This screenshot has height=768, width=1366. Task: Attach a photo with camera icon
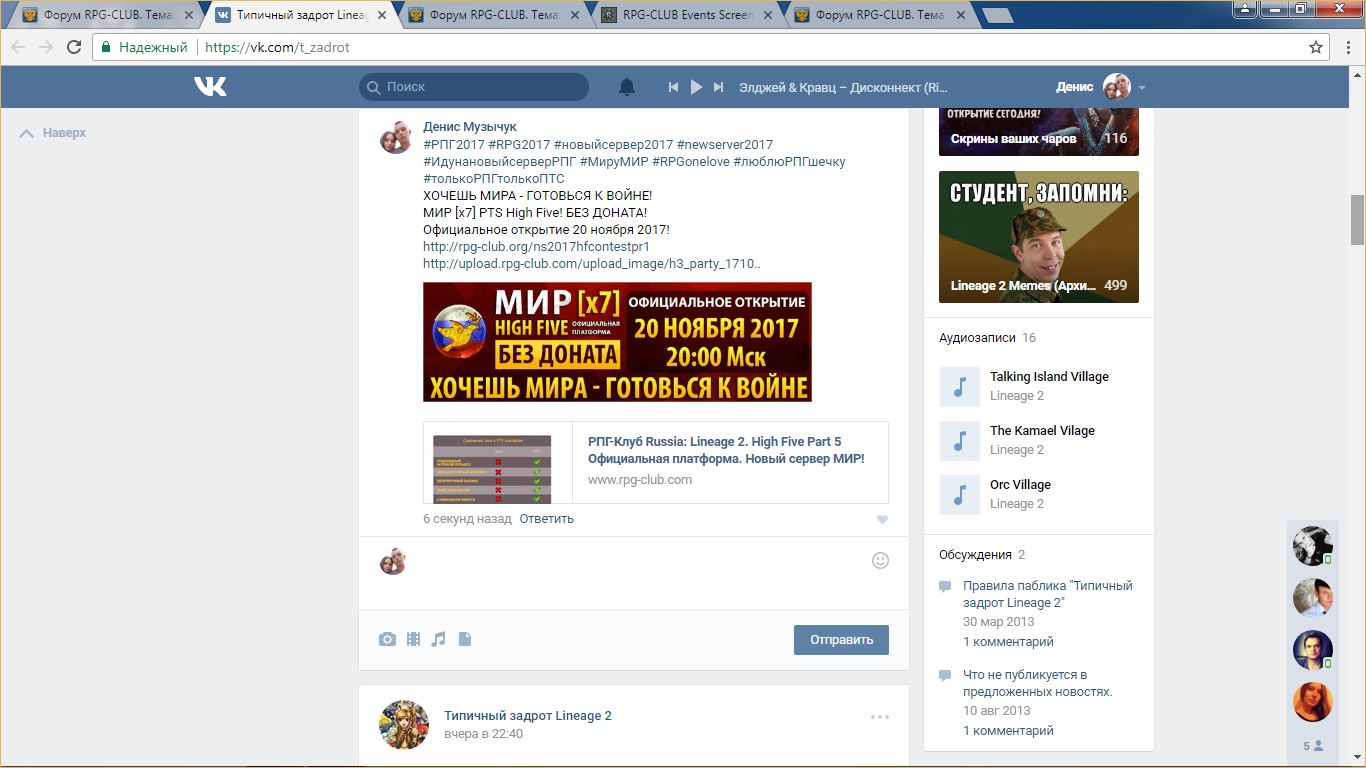(387, 639)
